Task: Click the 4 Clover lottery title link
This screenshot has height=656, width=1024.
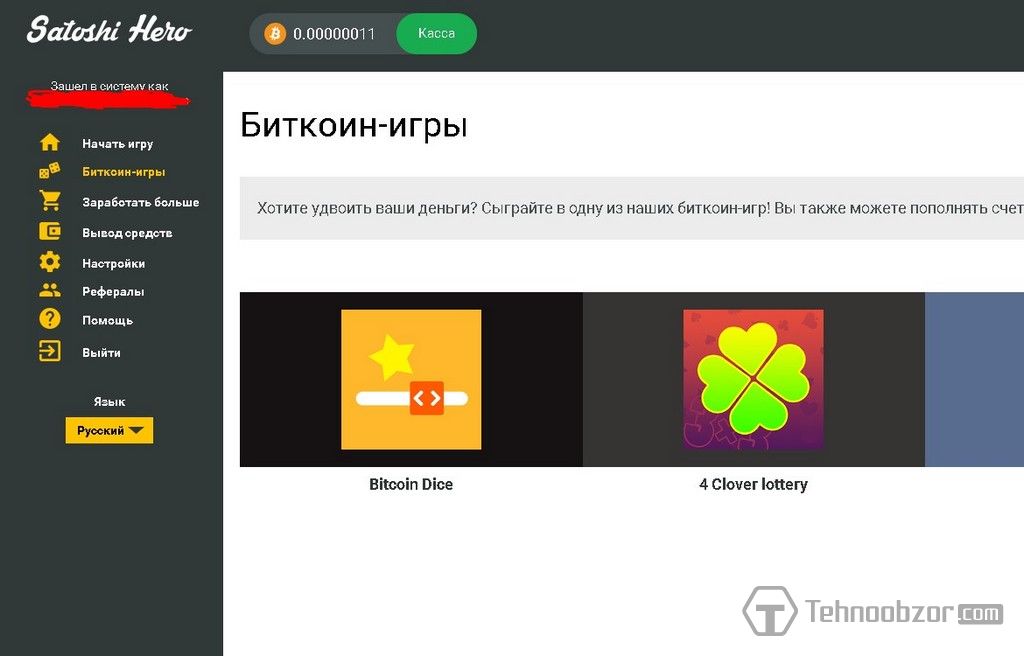Action: pyautogui.click(x=753, y=484)
